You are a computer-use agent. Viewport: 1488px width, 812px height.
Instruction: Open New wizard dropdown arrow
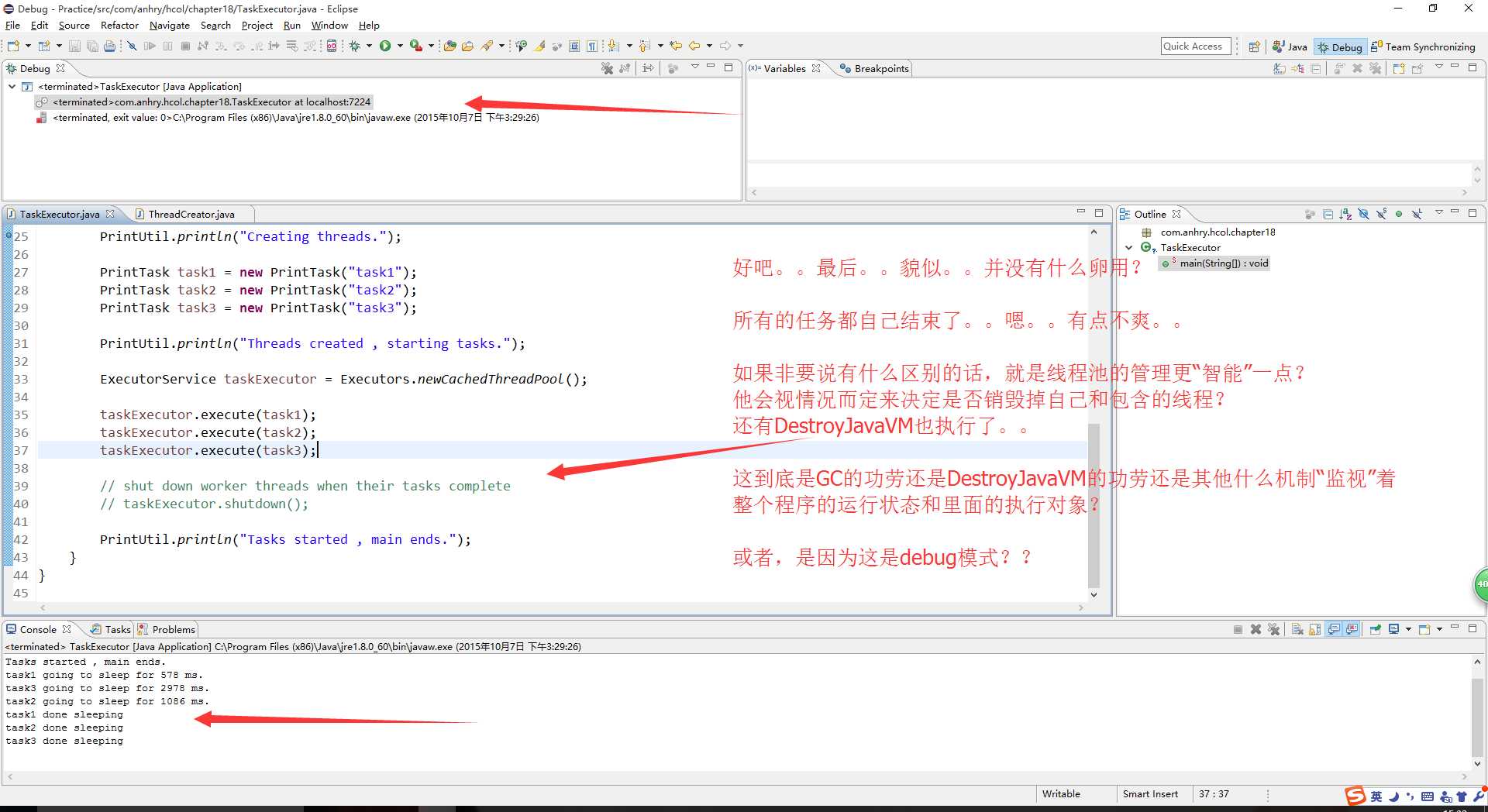(28, 46)
